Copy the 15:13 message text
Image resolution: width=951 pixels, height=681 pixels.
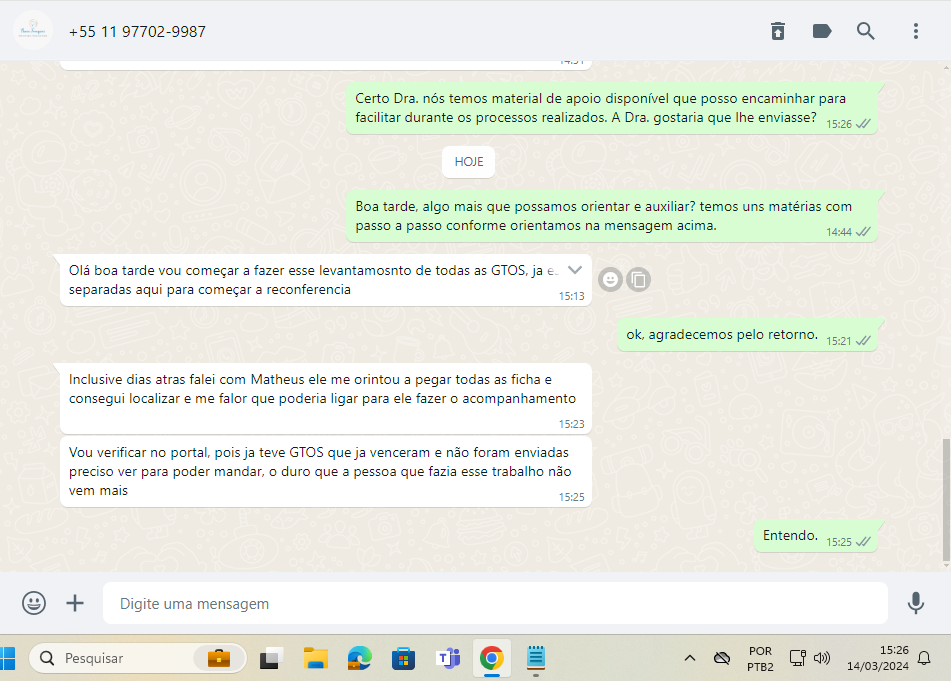coord(639,280)
